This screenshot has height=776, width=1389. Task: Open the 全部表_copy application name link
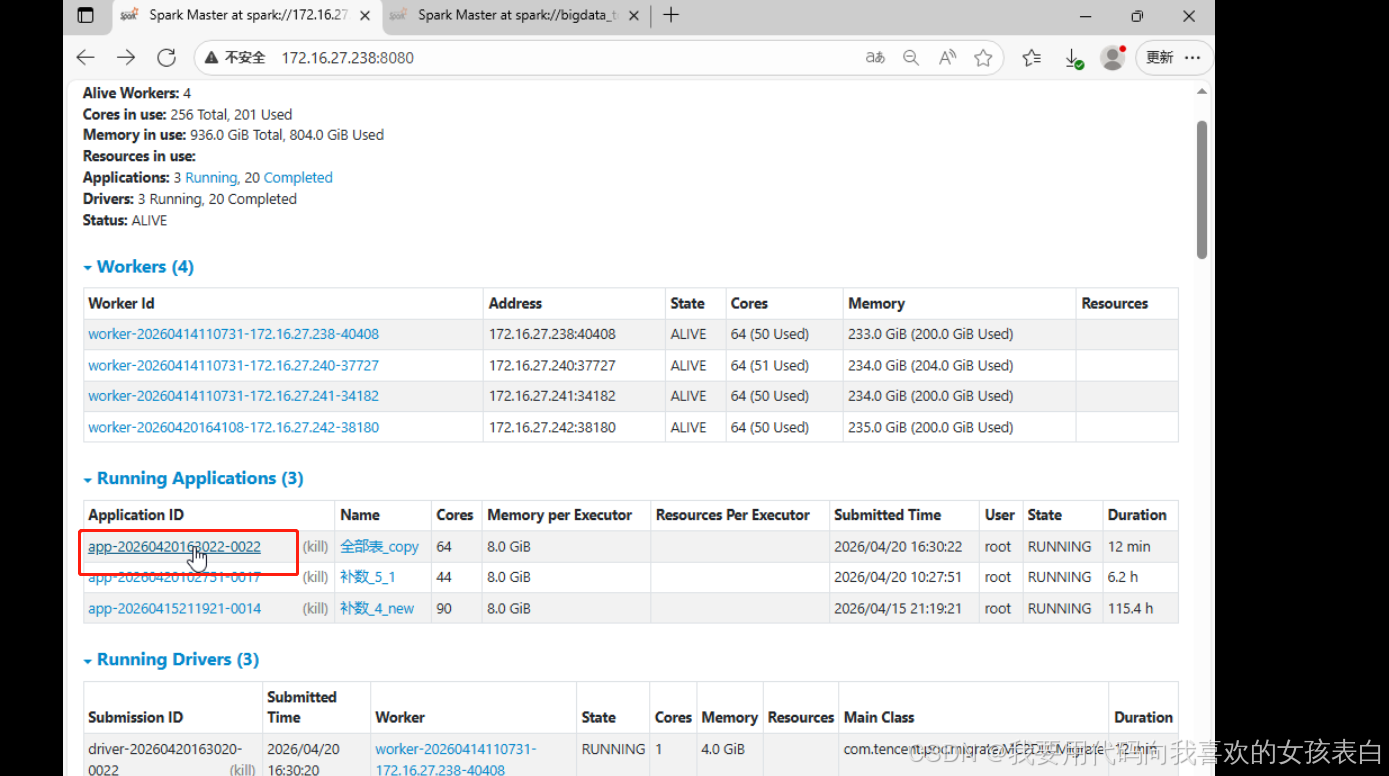click(379, 547)
